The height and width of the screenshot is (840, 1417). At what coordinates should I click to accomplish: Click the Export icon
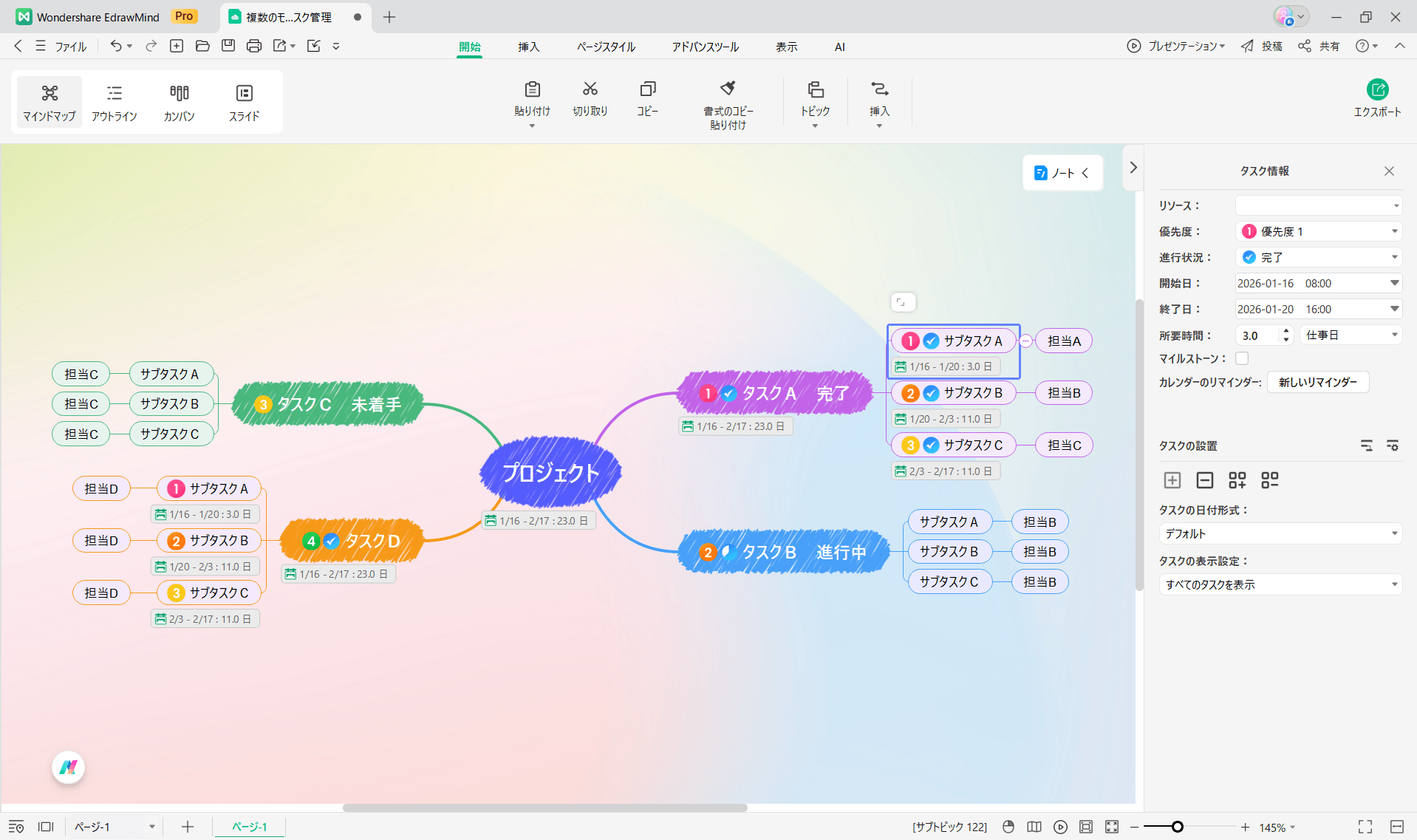pos(1377,90)
